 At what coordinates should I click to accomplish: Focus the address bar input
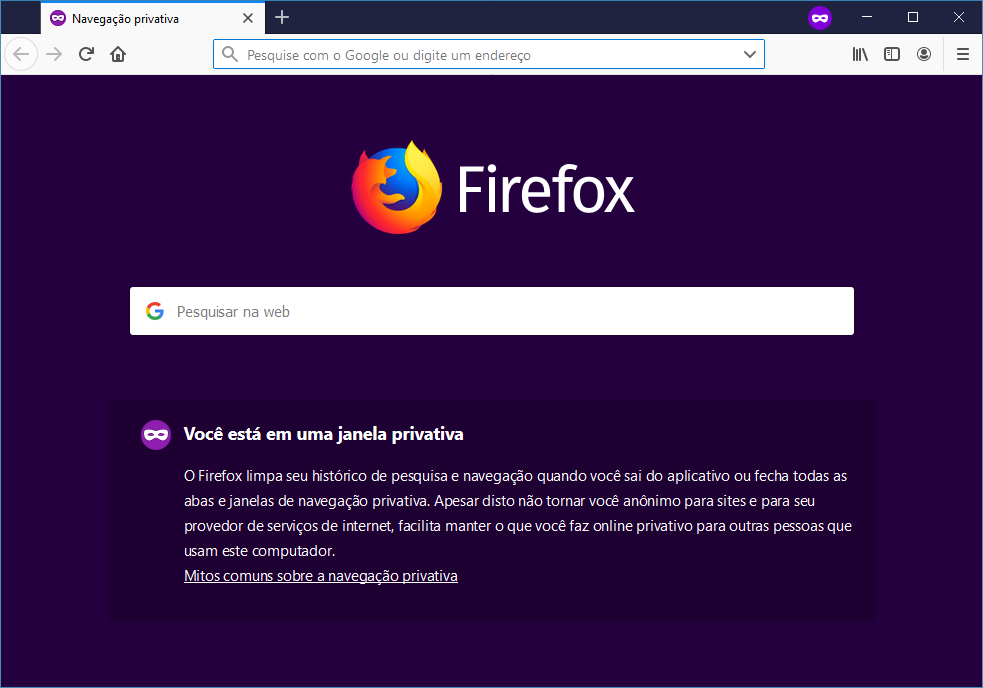point(489,55)
